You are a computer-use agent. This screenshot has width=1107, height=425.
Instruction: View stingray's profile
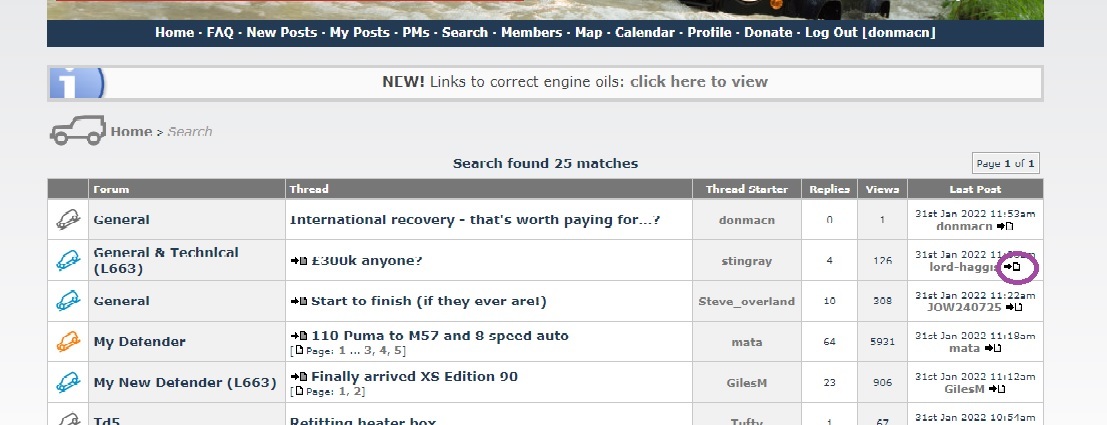point(747,261)
